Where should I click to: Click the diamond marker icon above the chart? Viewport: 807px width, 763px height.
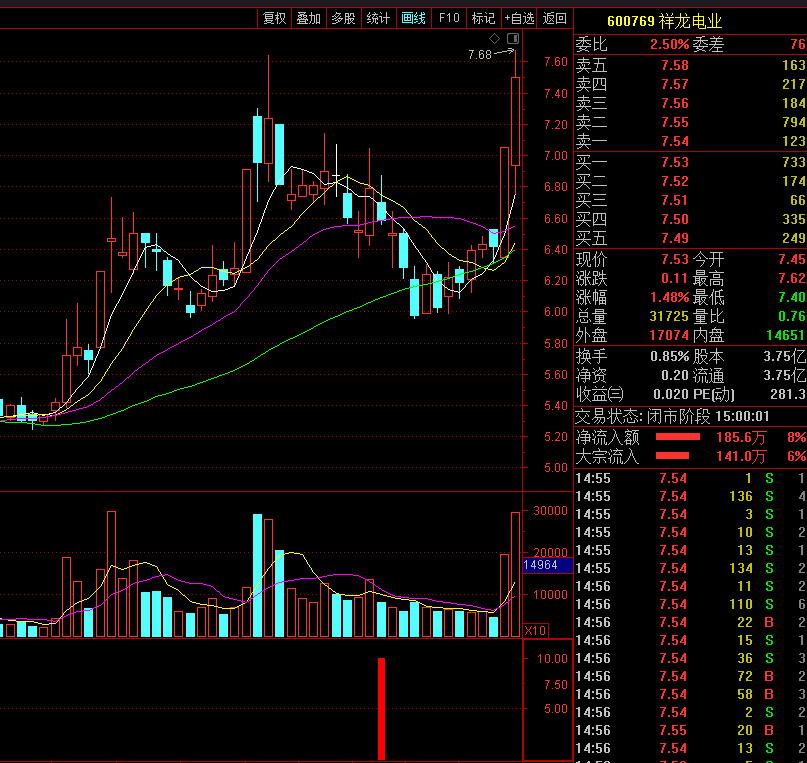click(494, 38)
